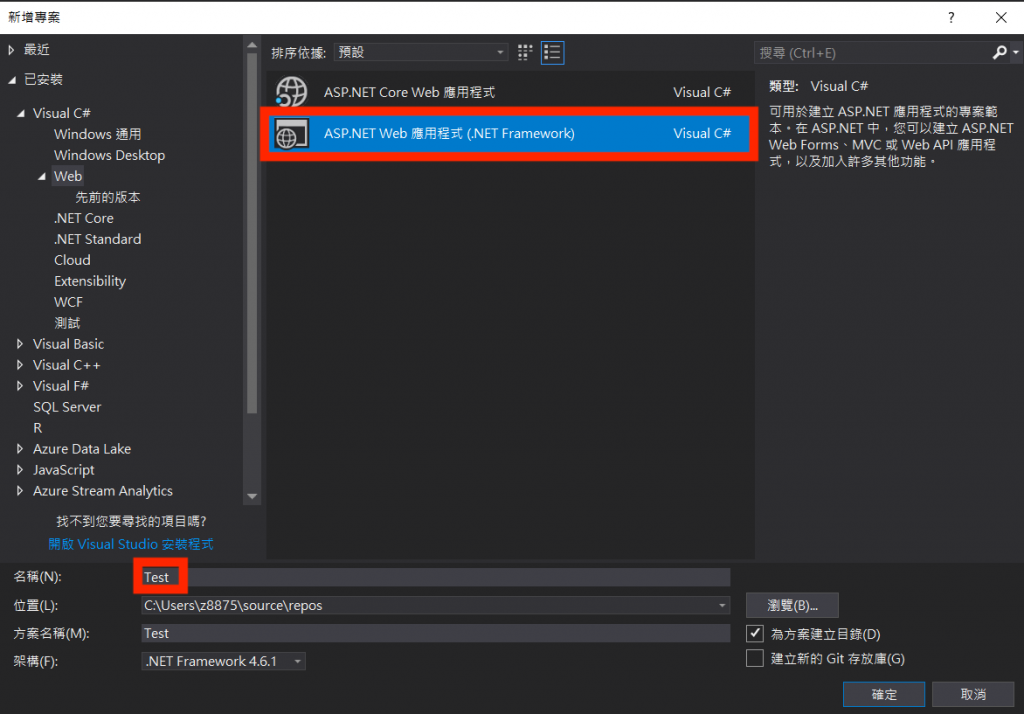1024x714 pixels.
Task: Select the .NET Core category
Action: pos(84,218)
